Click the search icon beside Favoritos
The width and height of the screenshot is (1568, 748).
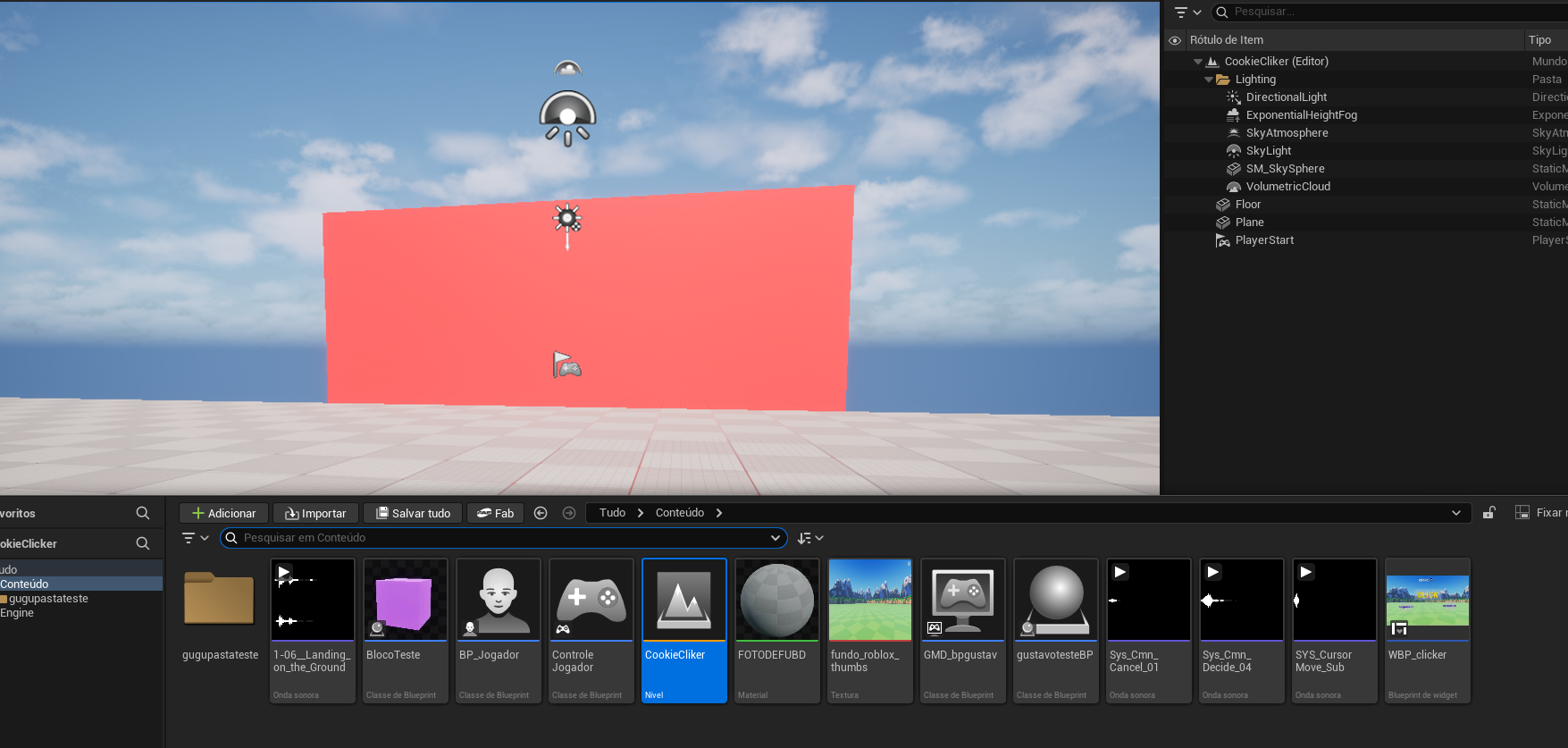(143, 513)
